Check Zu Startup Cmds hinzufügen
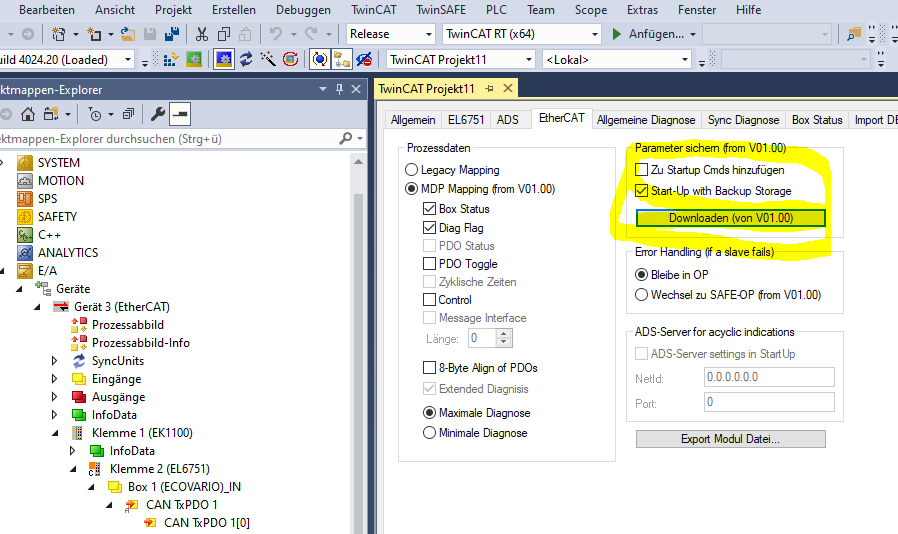 coord(641,170)
